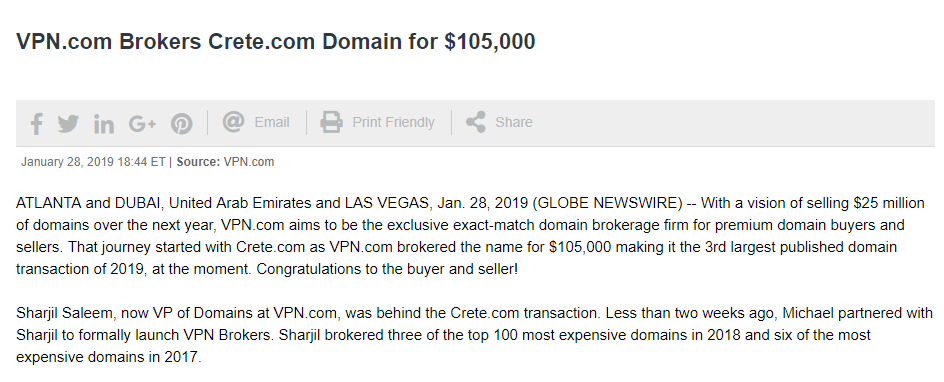Image resolution: width=944 pixels, height=382 pixels.
Task: Click the printer icon
Action: point(331,122)
